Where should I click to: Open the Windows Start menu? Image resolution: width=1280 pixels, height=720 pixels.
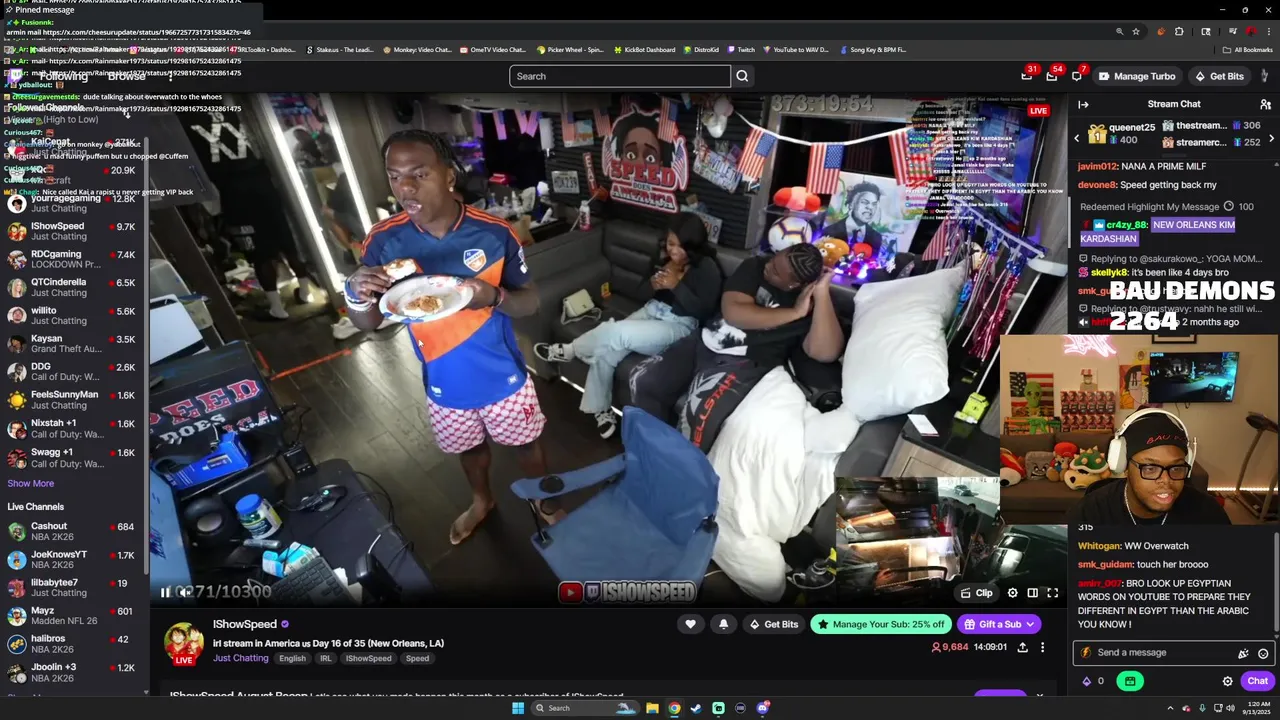coord(518,708)
